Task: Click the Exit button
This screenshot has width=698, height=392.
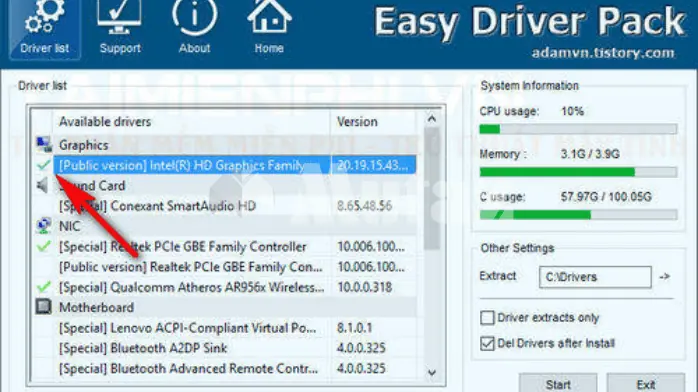Action: pos(645,384)
